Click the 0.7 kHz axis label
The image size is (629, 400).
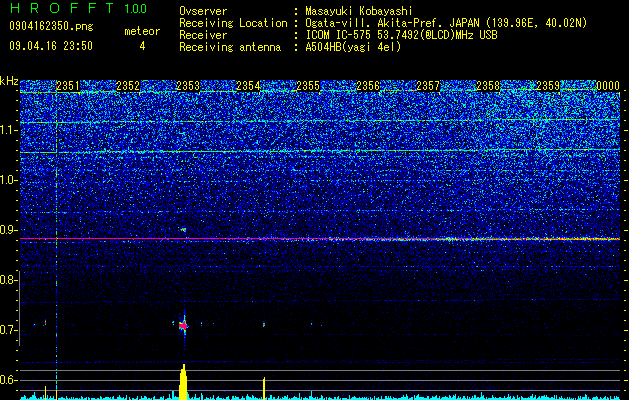pos(9,330)
